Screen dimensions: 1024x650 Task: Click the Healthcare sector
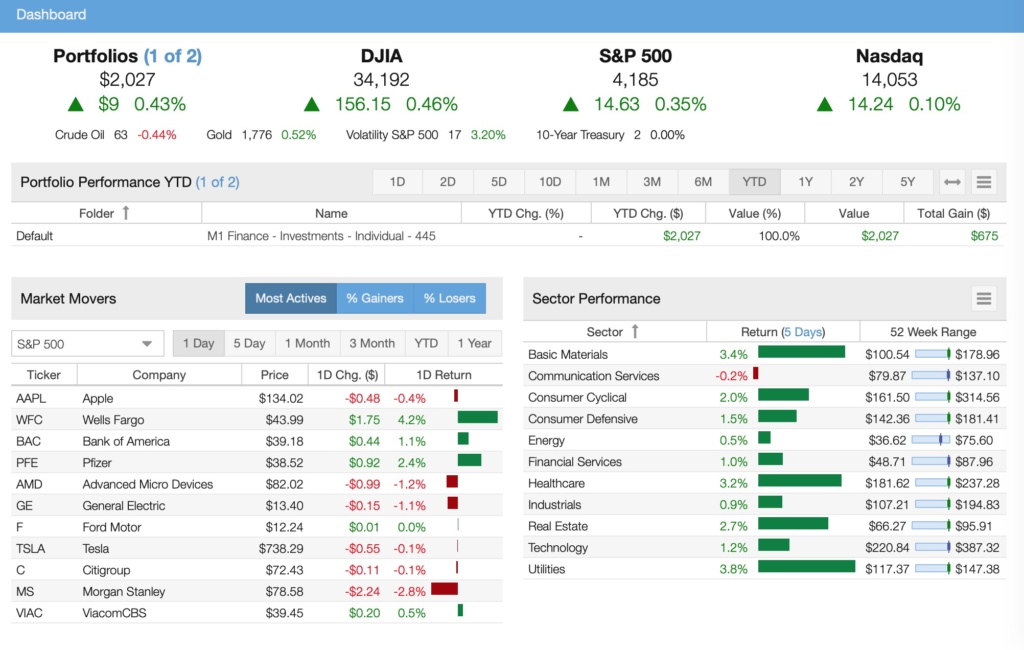tap(556, 483)
